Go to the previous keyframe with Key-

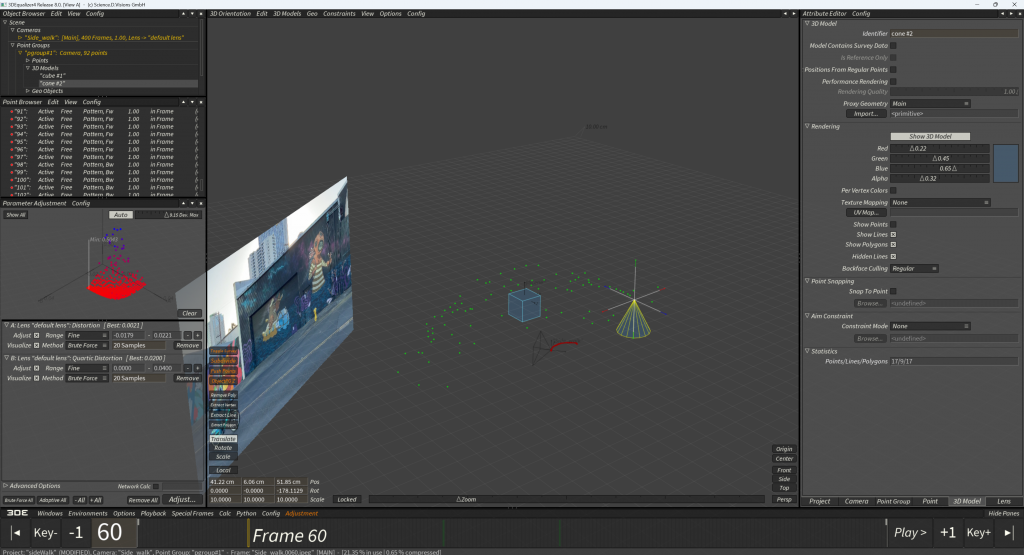[x=45, y=533]
